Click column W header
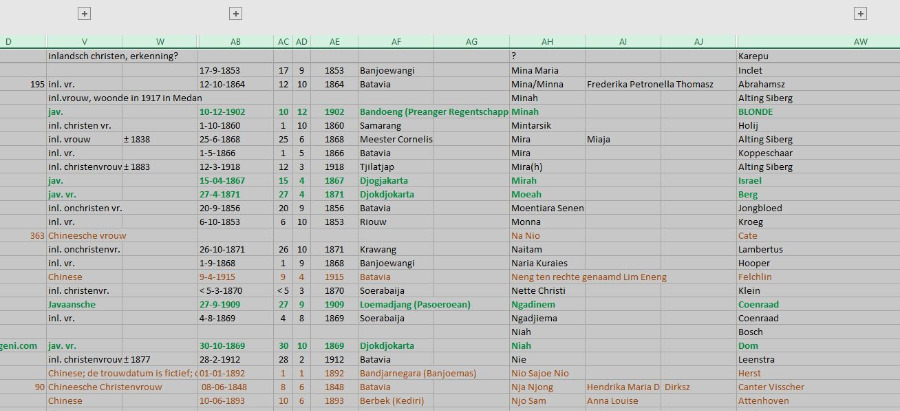Viewport: 900px width, 411px height. [x=160, y=41]
